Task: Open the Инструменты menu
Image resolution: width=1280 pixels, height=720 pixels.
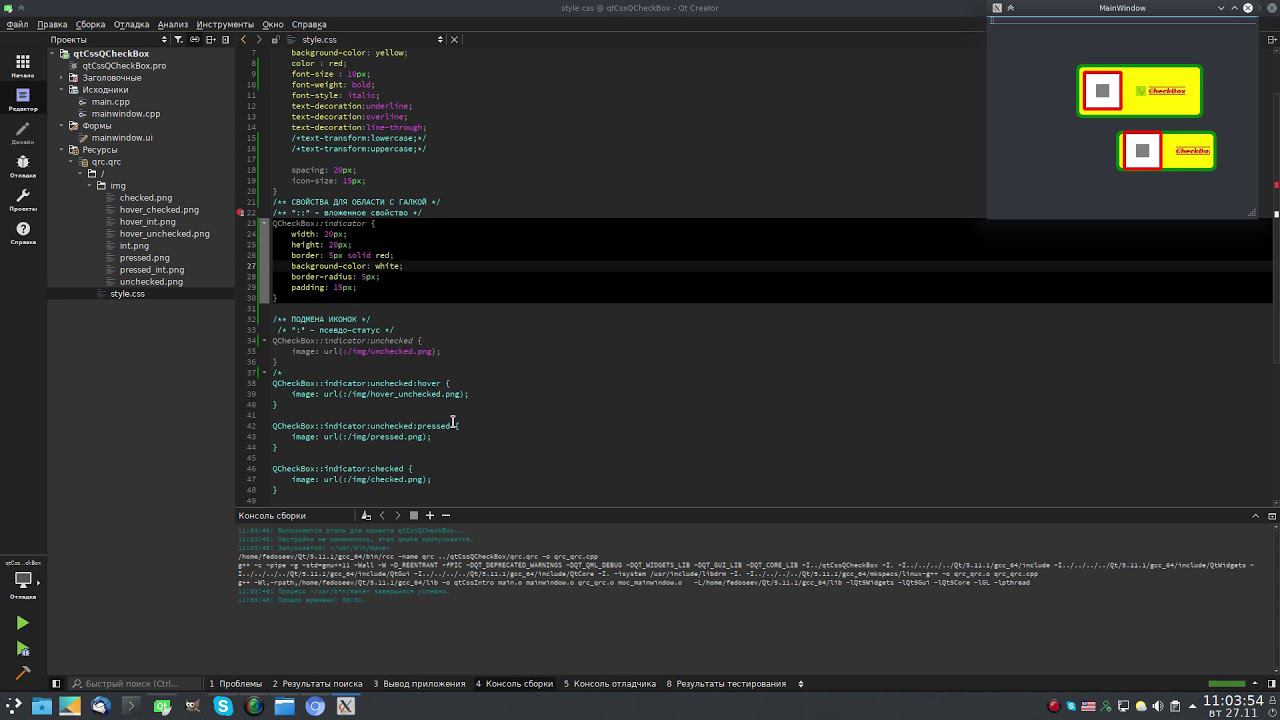Action: (225, 24)
